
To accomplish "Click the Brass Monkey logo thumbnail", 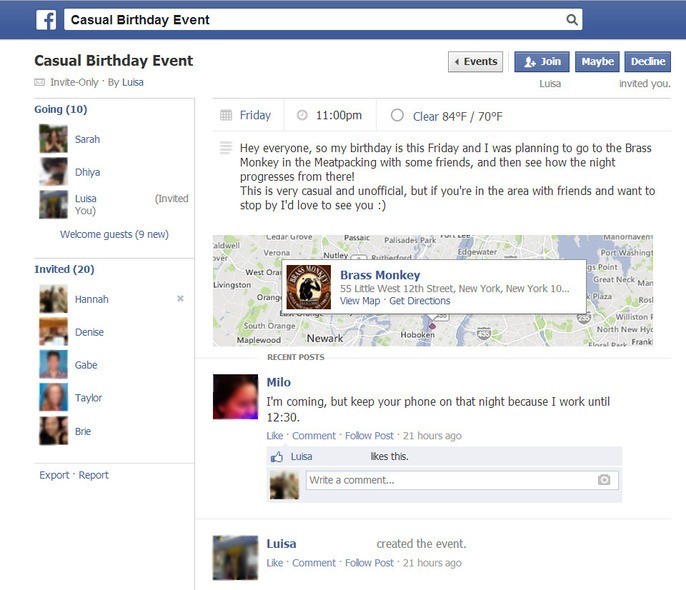I will (308, 287).
